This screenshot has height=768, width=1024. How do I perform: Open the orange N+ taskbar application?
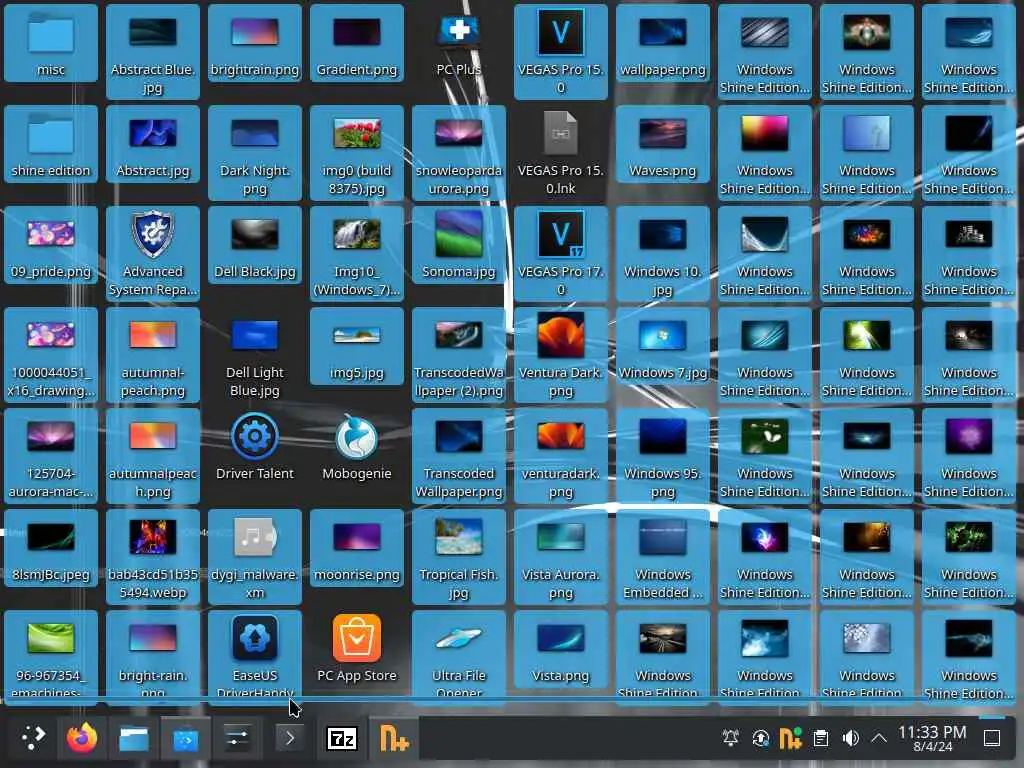point(394,739)
